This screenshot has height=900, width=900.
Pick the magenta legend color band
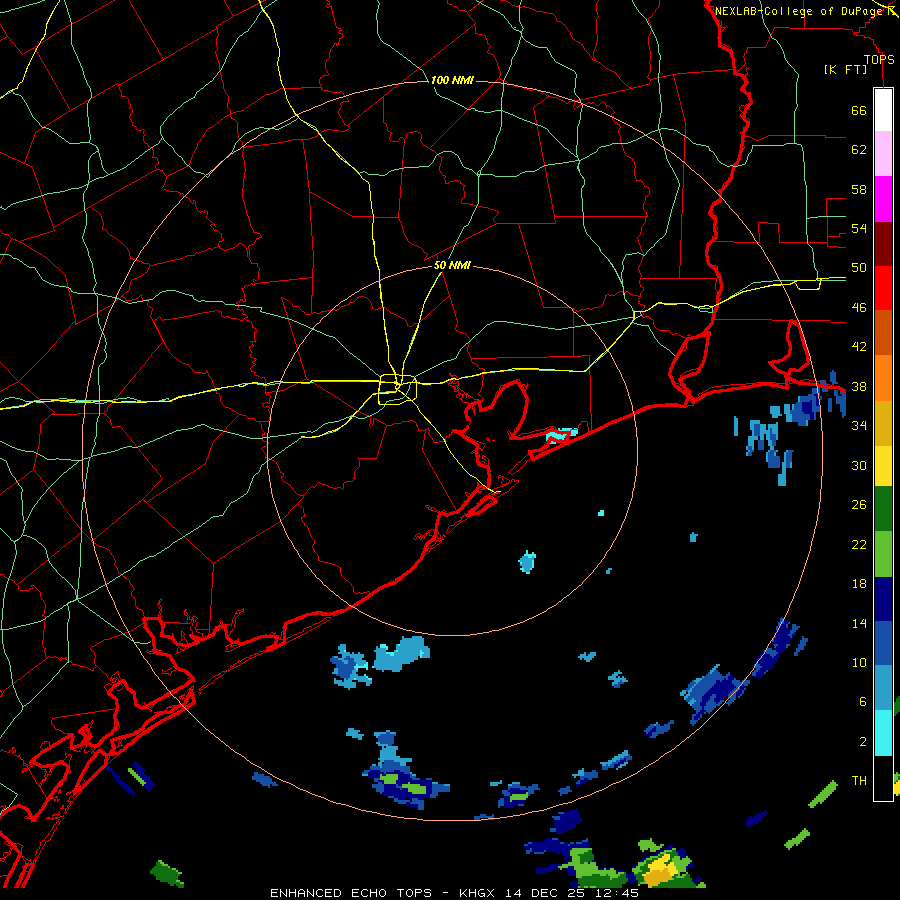tap(883, 199)
